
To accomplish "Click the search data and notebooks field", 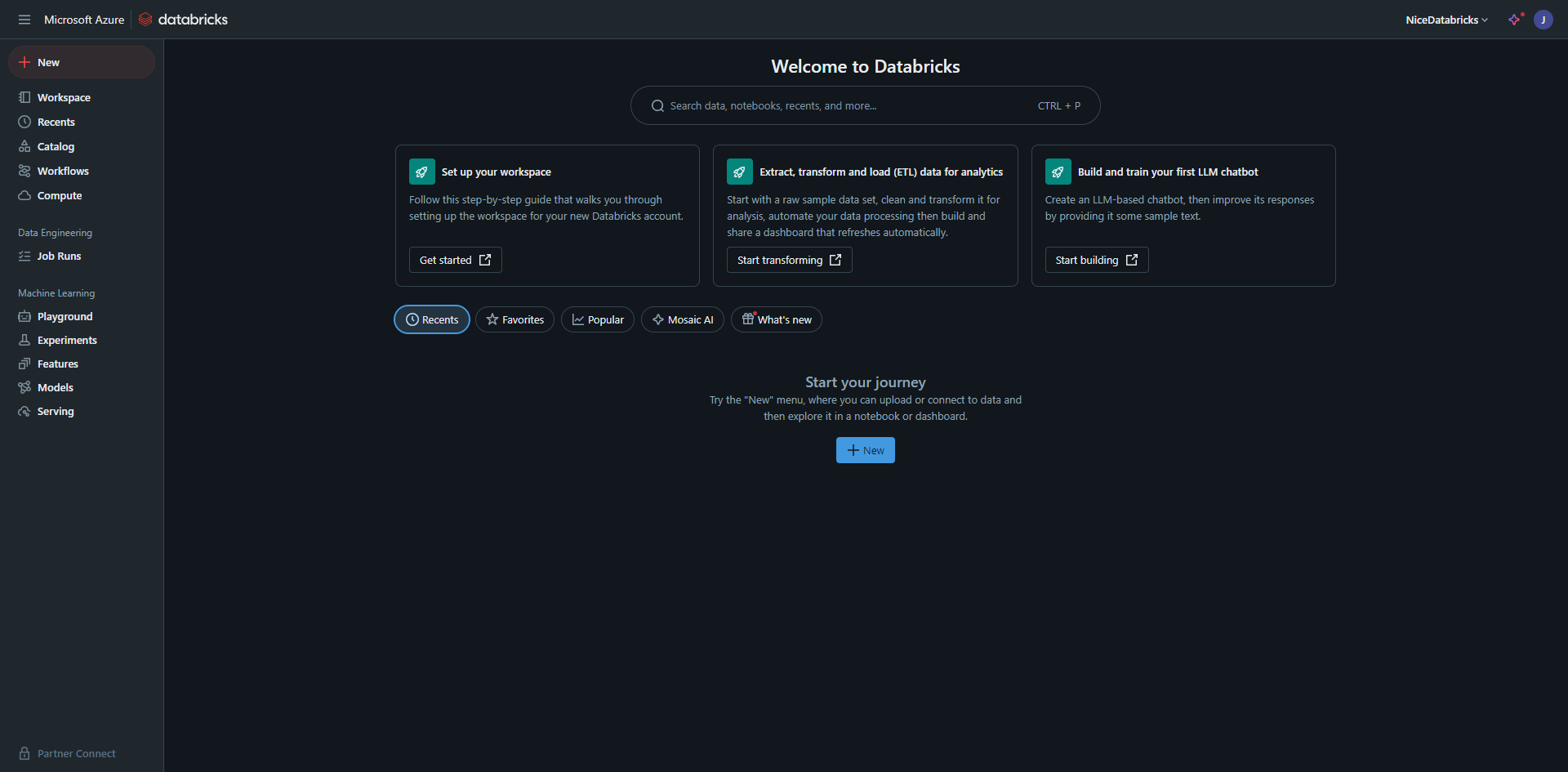I will click(x=866, y=105).
